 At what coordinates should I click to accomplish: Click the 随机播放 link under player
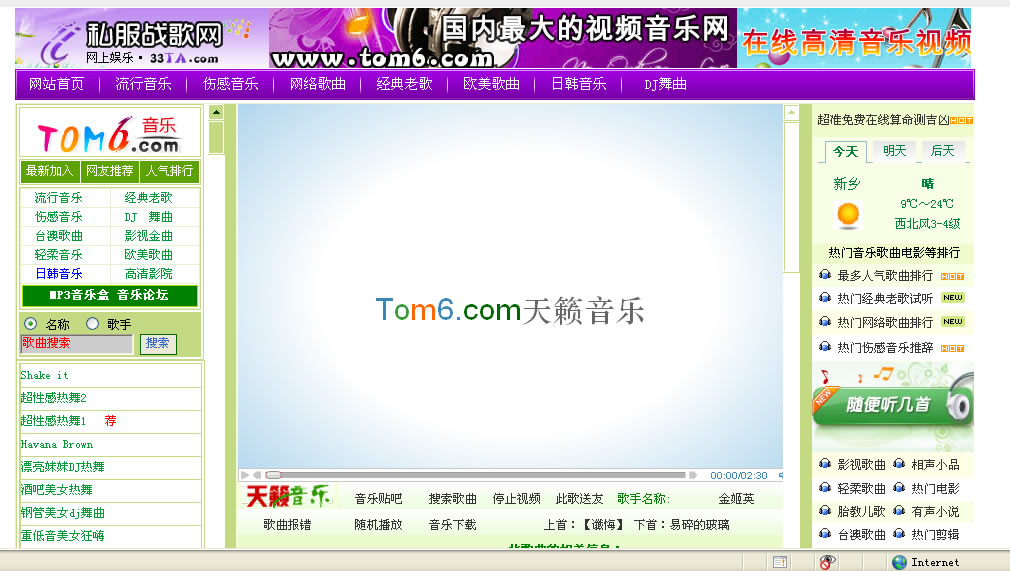[378, 524]
